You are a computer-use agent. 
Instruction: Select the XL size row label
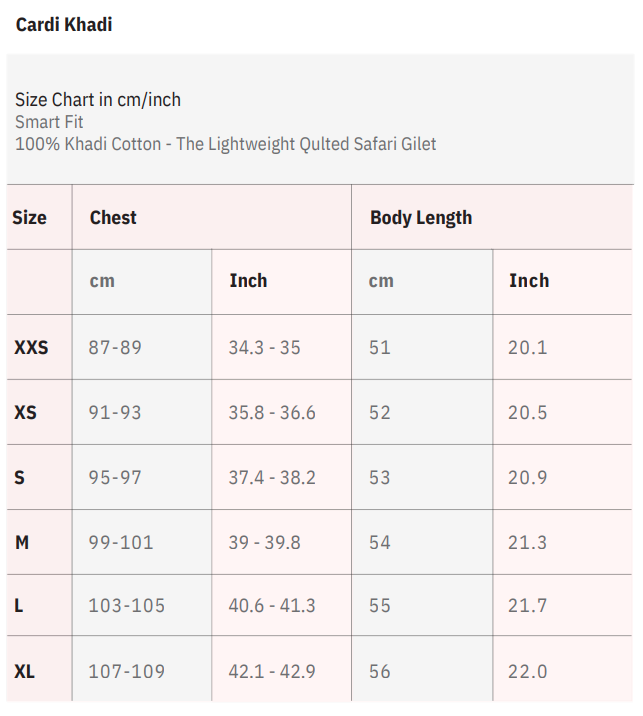point(25,671)
